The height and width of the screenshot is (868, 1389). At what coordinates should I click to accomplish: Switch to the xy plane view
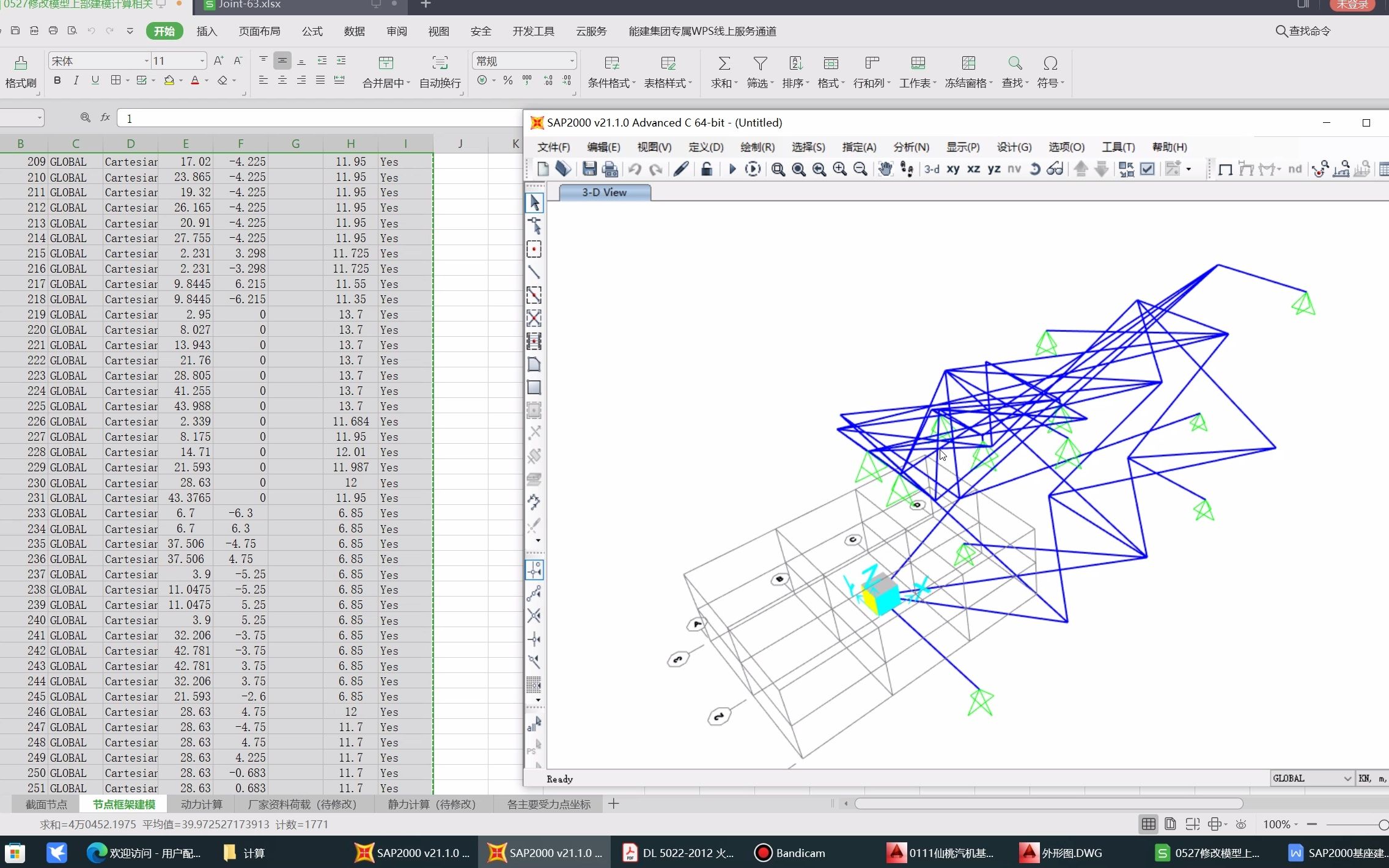952,169
